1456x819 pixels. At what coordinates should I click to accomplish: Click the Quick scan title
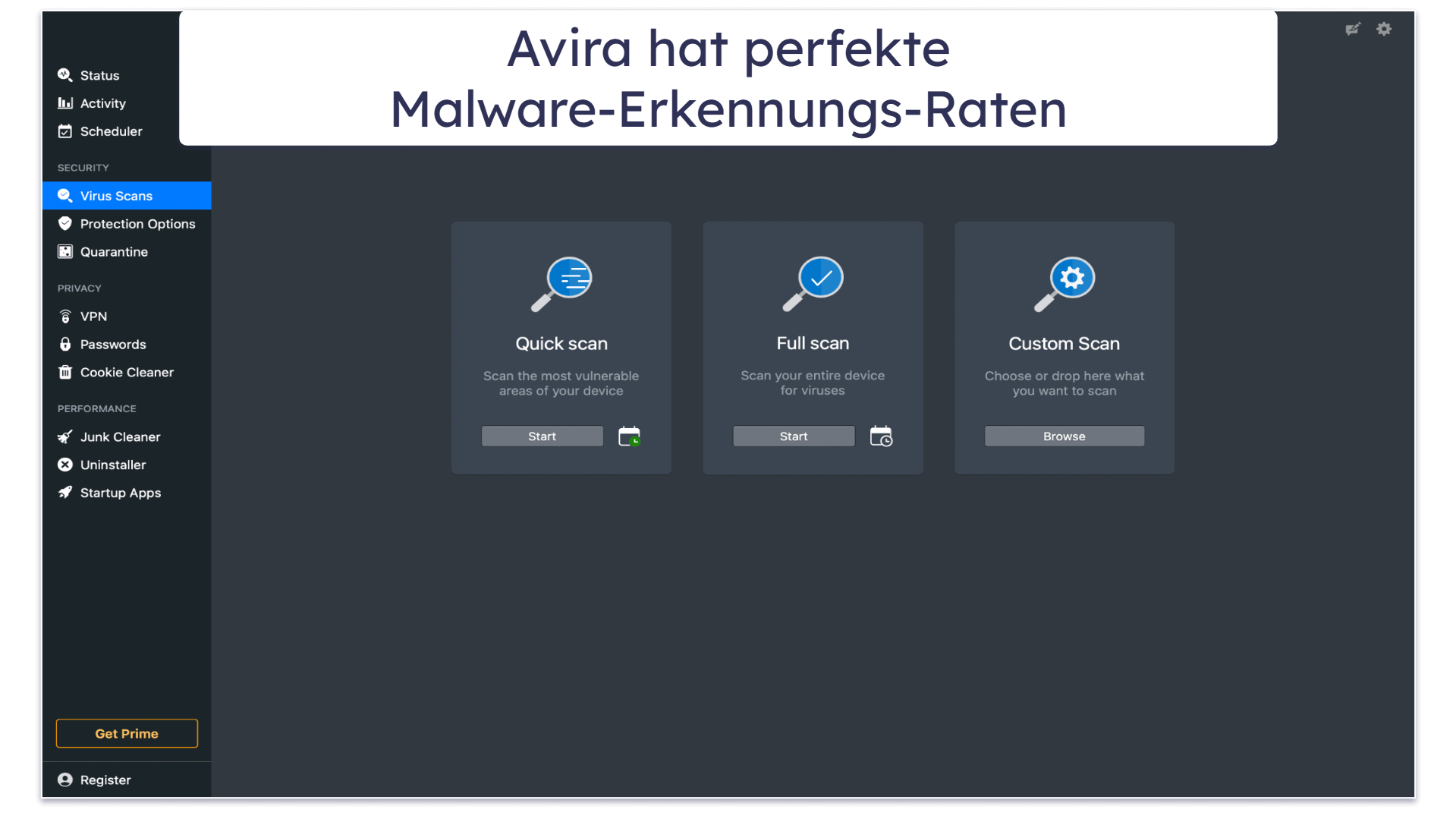tap(561, 344)
